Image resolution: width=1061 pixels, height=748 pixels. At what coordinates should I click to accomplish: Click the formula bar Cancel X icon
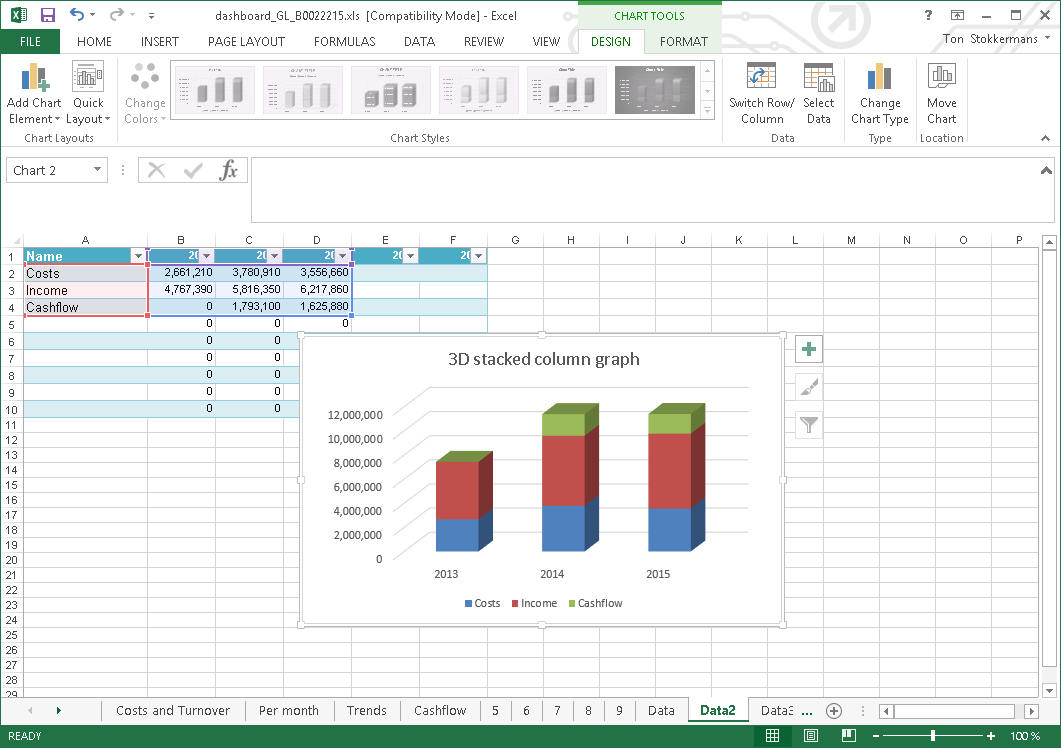click(x=156, y=170)
